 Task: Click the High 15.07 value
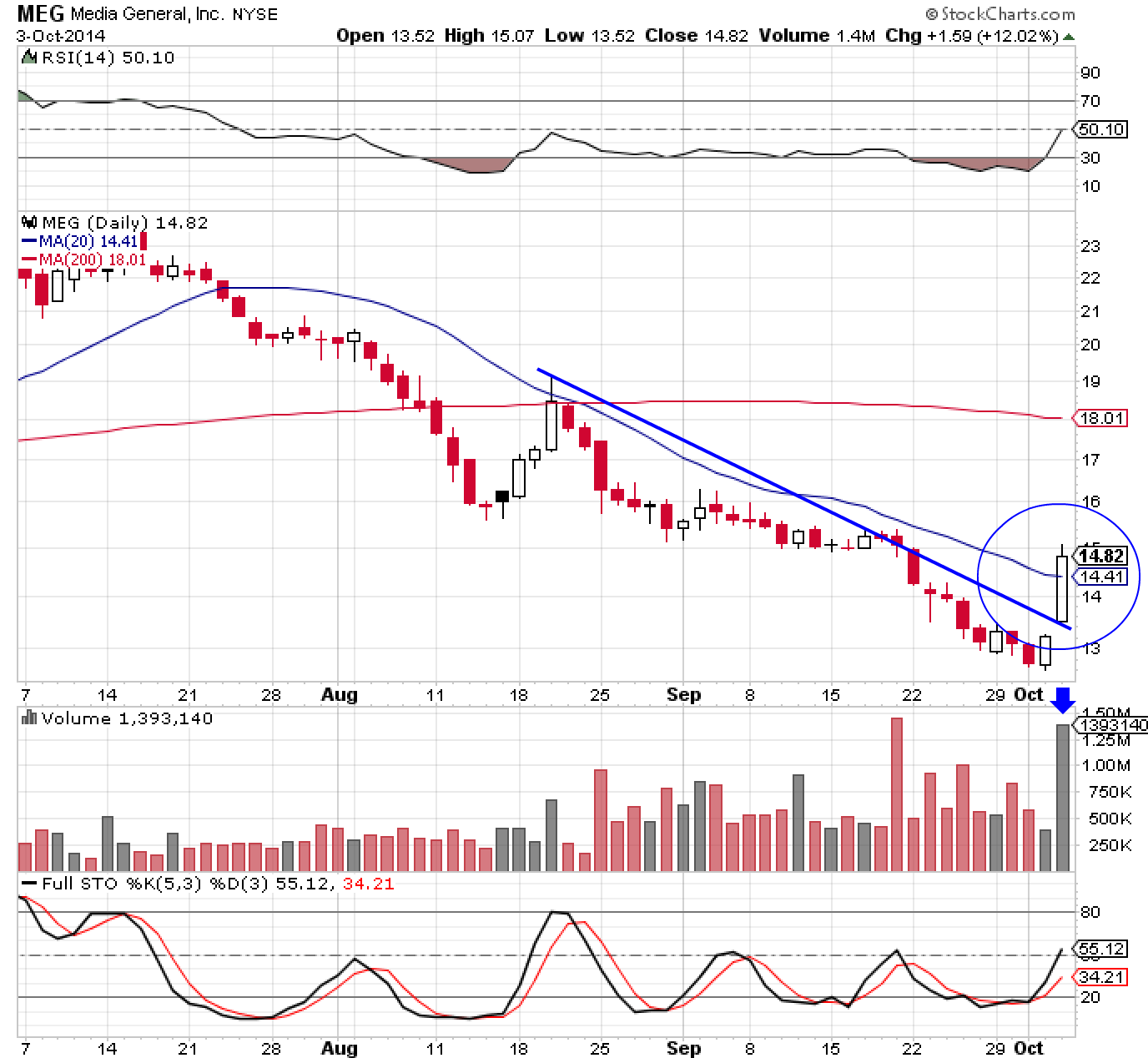pos(490,36)
